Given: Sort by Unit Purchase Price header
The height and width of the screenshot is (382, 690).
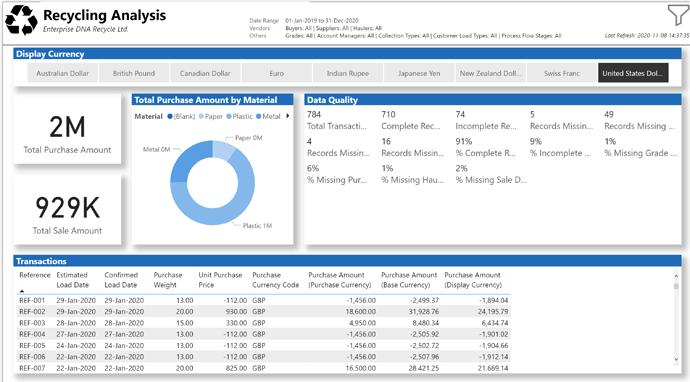Looking at the screenshot, I should click(220, 280).
